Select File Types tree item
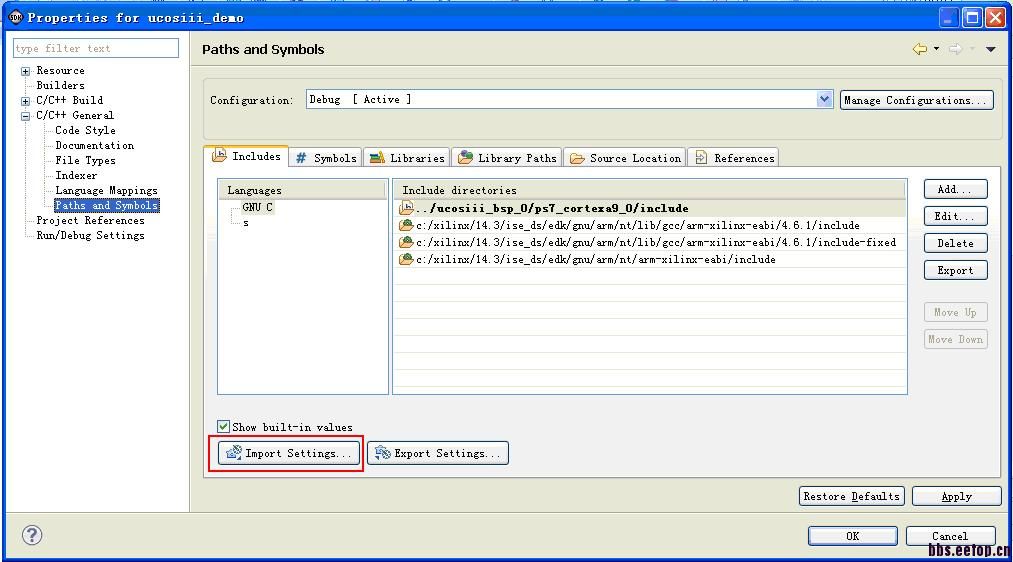 point(85,160)
